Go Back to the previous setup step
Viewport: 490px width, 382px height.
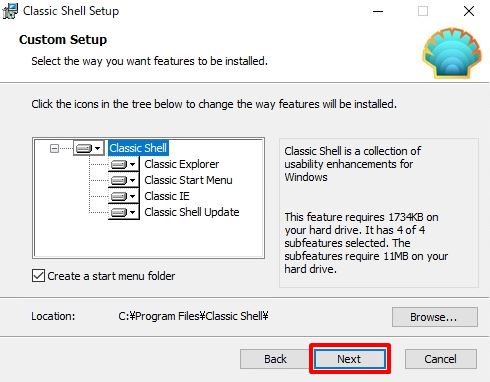275,359
